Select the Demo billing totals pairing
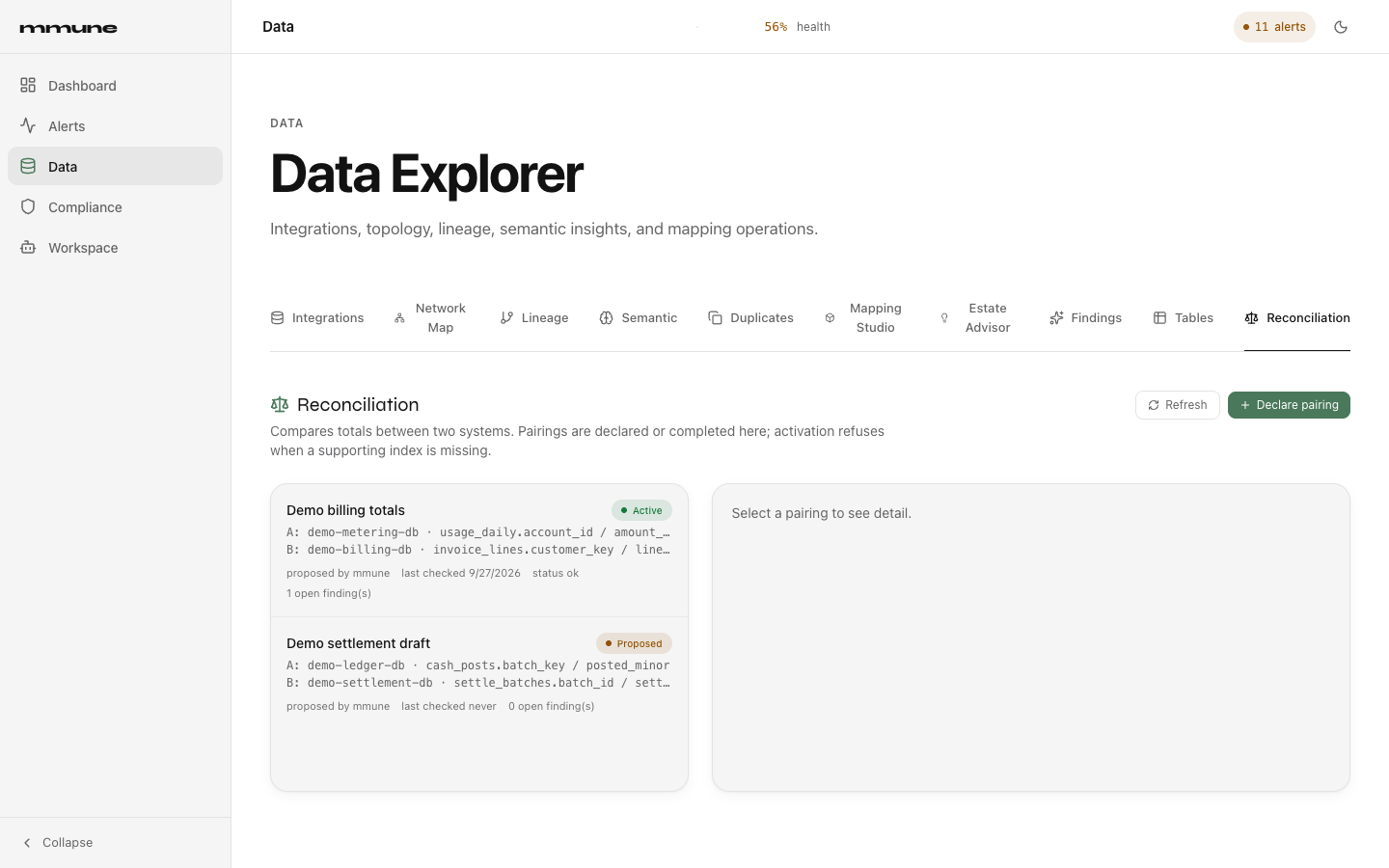The image size is (1389, 868). tap(479, 551)
